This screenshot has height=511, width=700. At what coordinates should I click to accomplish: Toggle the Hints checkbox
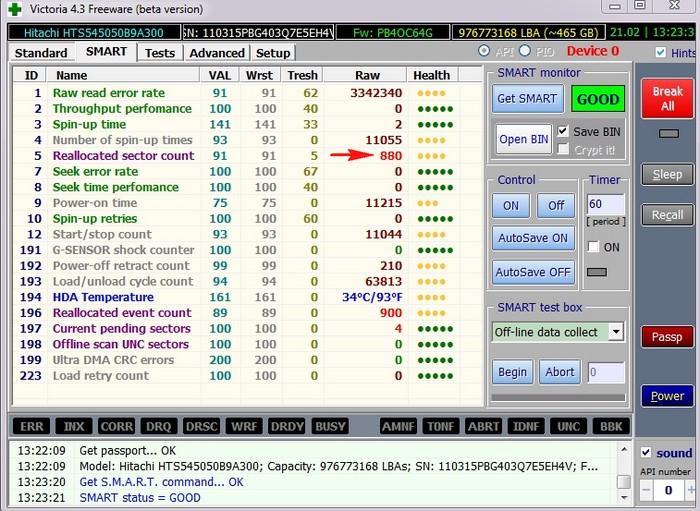660,53
